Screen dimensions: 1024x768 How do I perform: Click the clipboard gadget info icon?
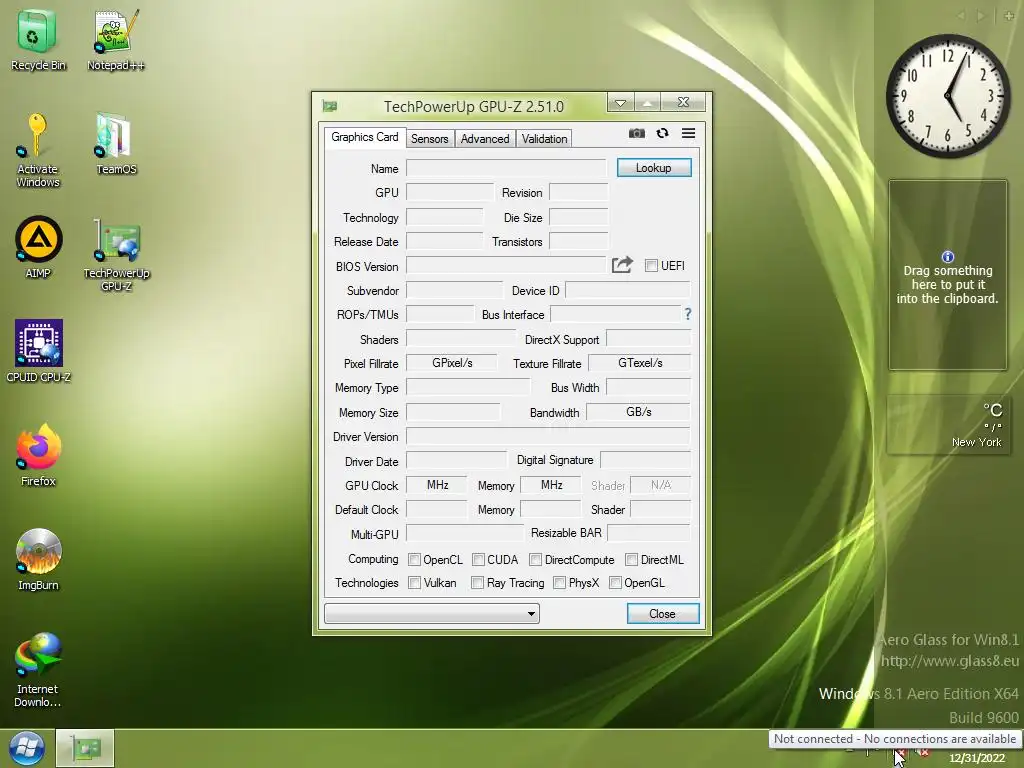pos(948,257)
